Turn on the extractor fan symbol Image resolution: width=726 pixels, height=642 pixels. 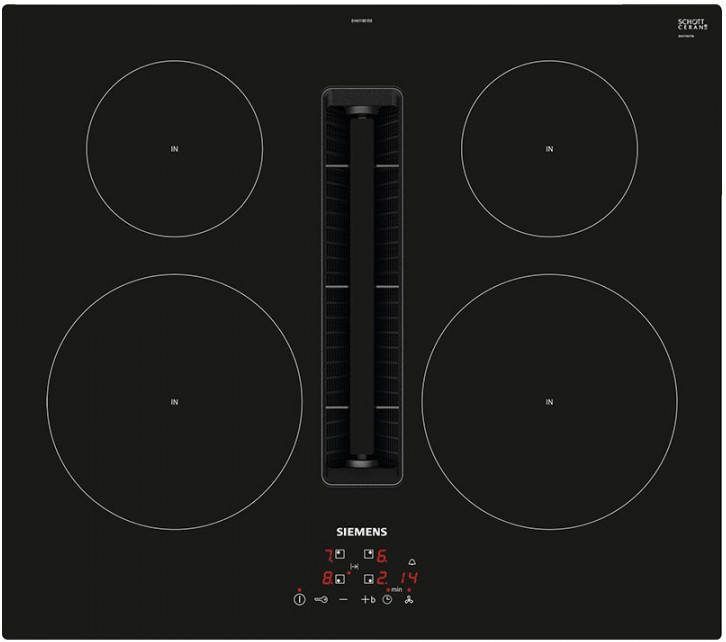click(x=409, y=600)
